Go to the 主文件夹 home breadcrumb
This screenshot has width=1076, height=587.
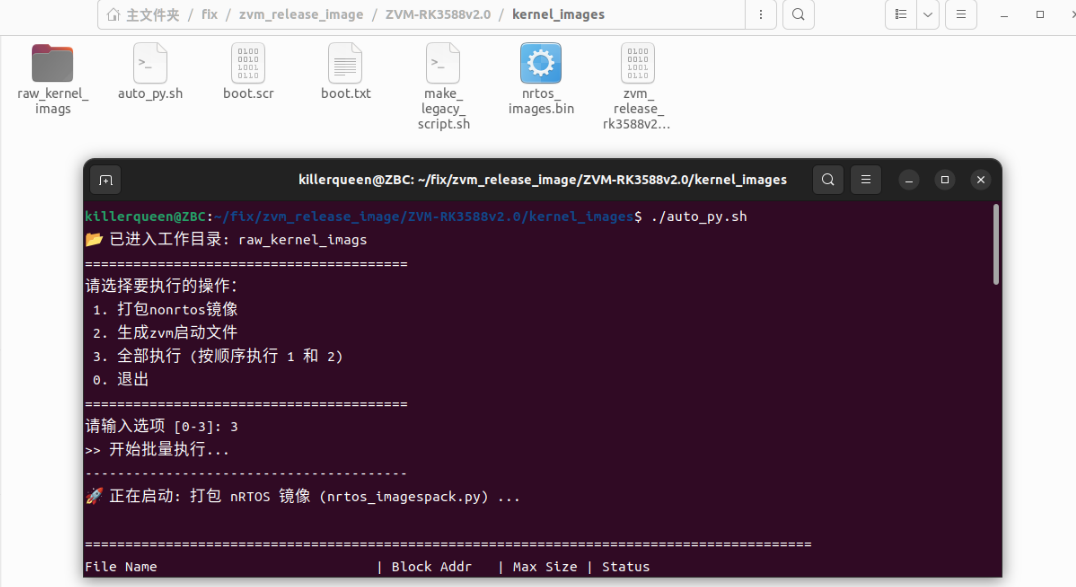point(144,15)
